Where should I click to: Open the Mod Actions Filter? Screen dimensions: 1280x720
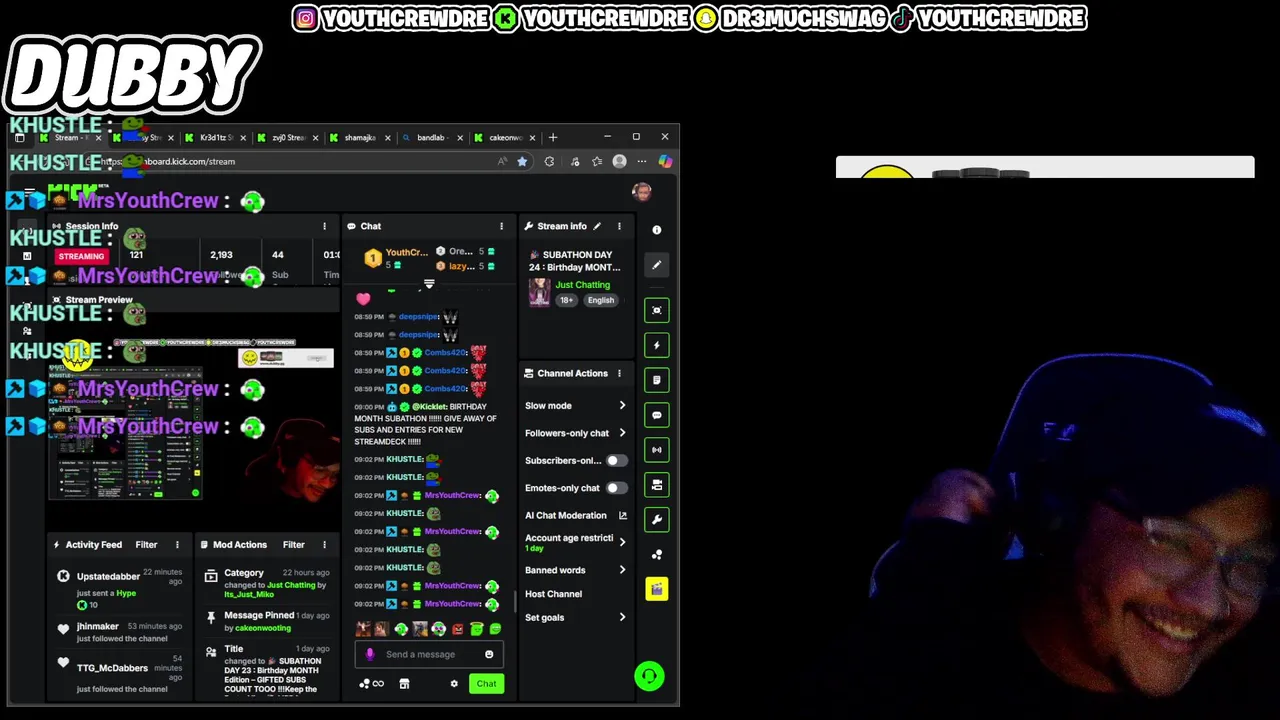(x=293, y=545)
